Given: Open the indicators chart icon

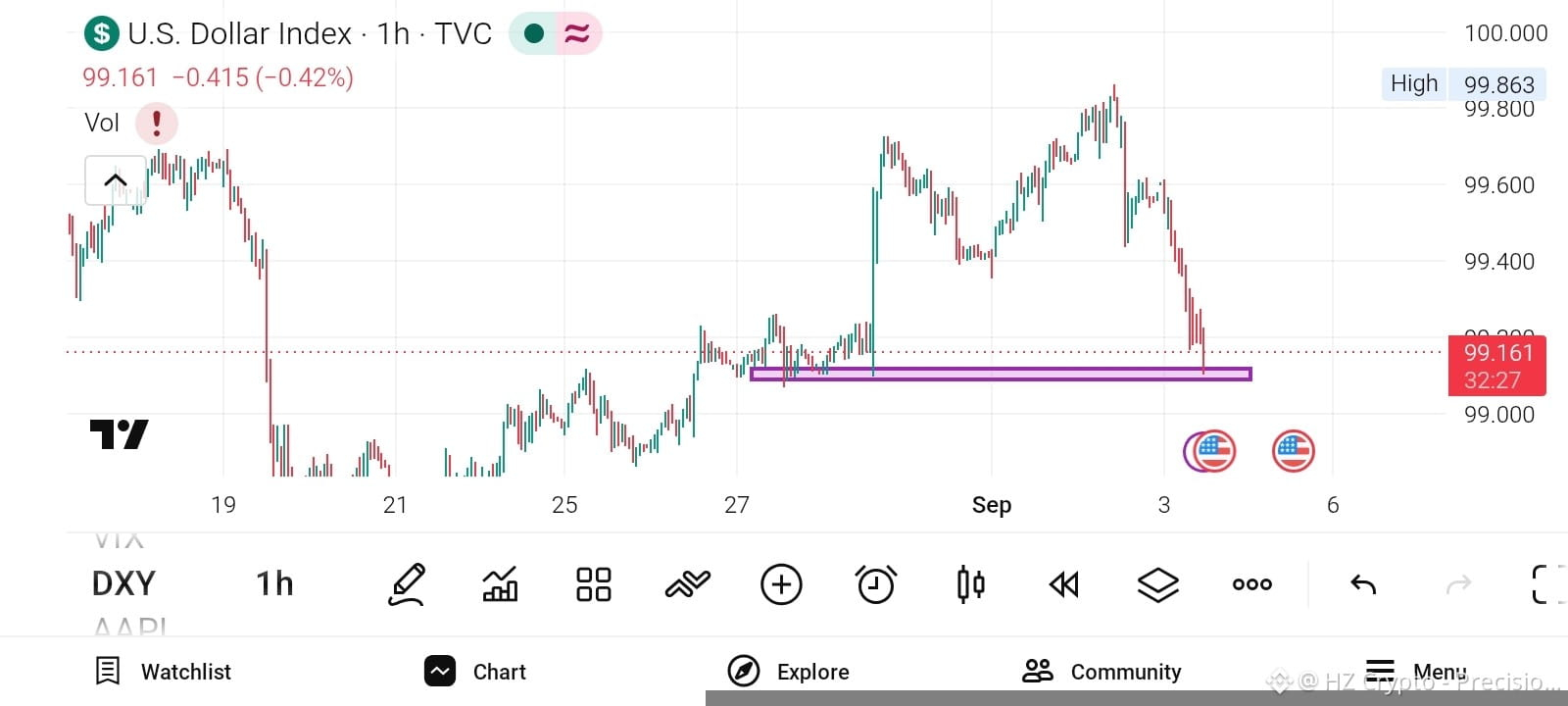Looking at the screenshot, I should 500,584.
